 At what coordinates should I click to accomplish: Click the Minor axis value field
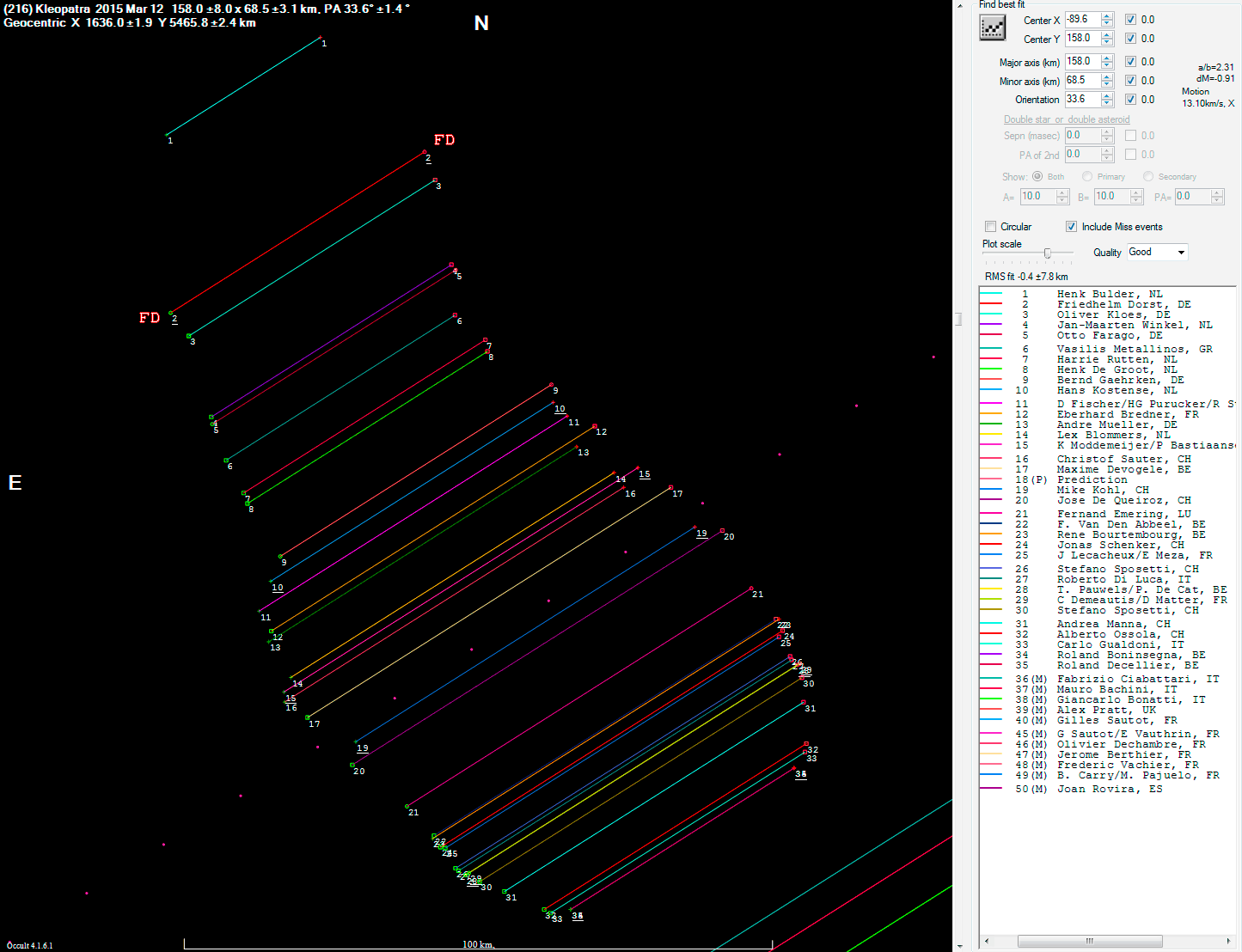[x=1081, y=81]
